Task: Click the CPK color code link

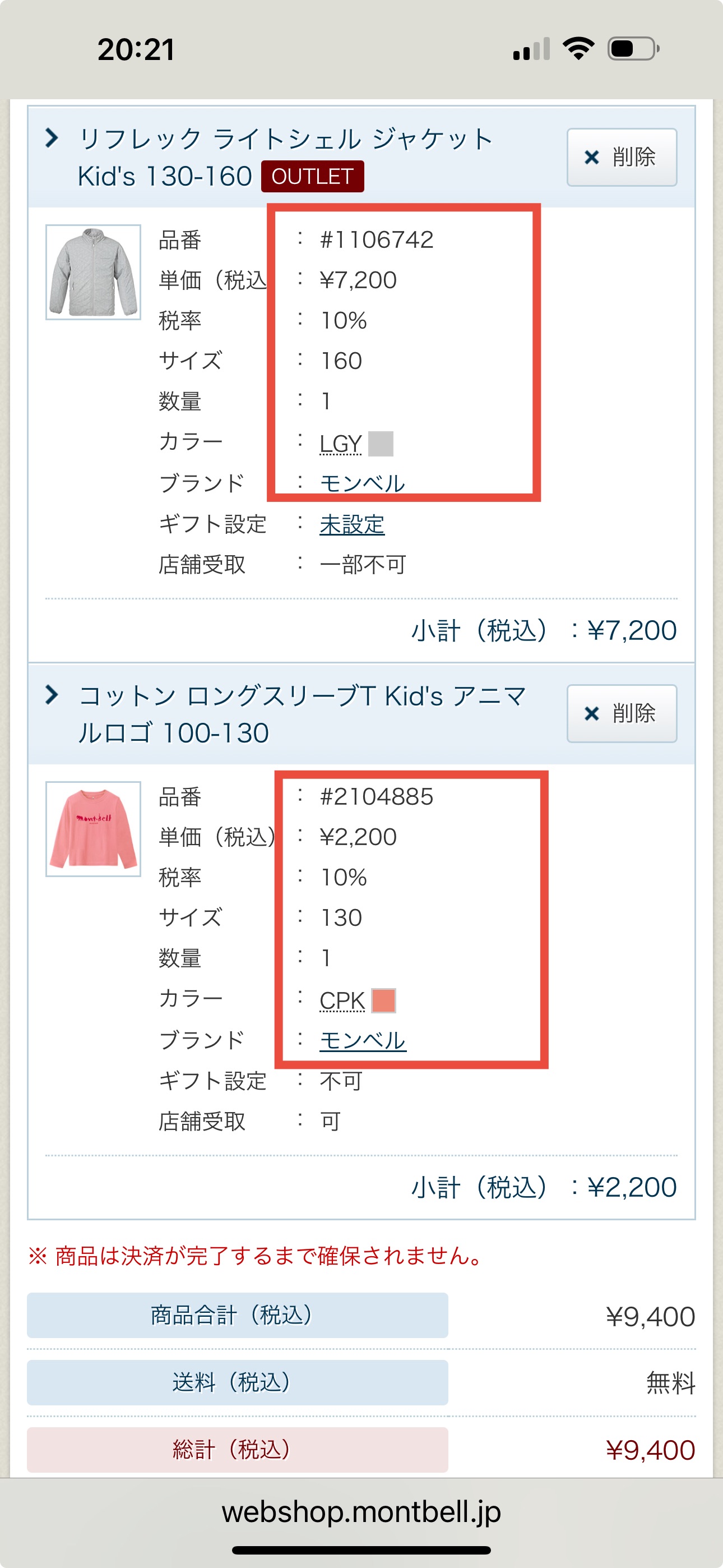Action: pos(341,999)
